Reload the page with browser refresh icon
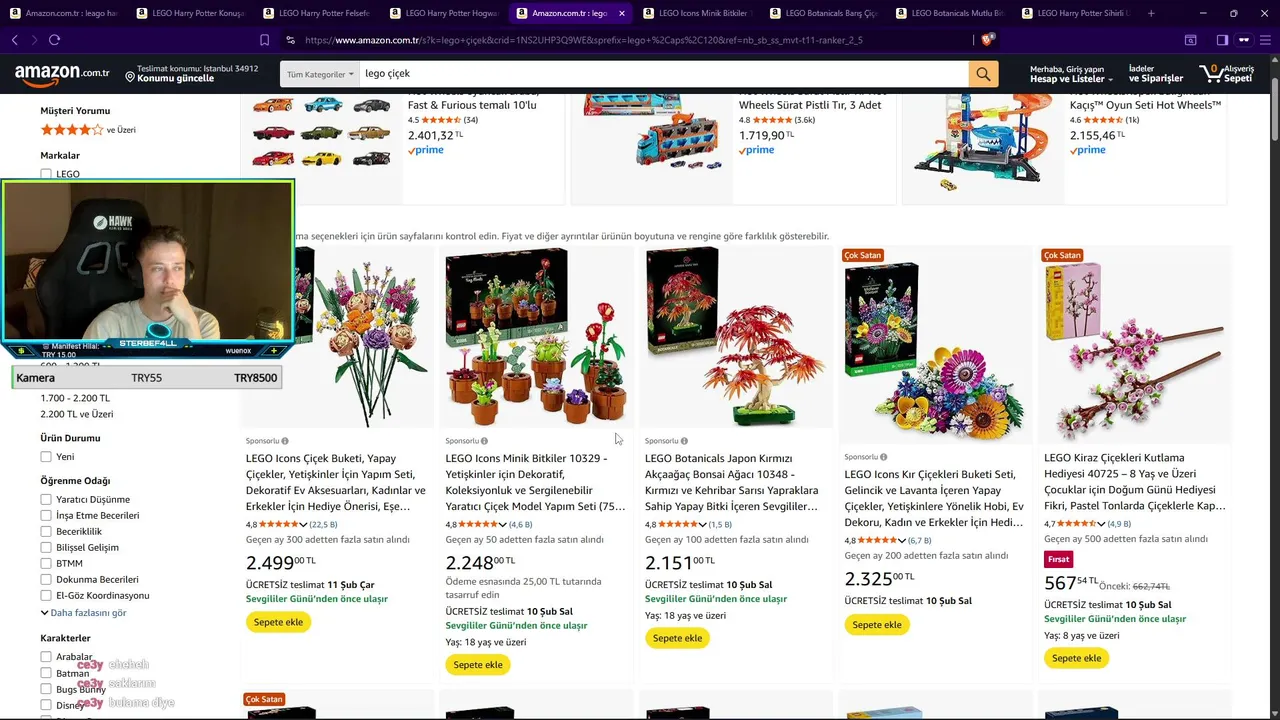The width and height of the screenshot is (1280, 720). [x=54, y=40]
